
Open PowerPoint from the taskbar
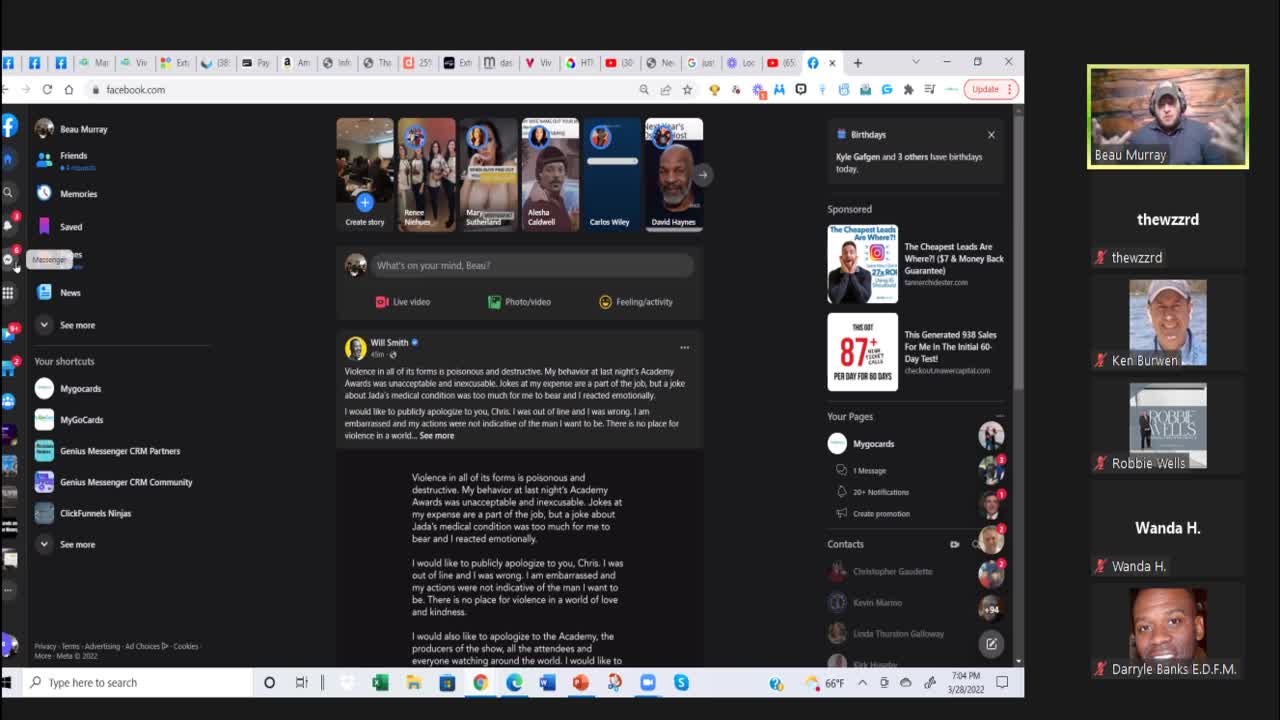[x=581, y=683]
